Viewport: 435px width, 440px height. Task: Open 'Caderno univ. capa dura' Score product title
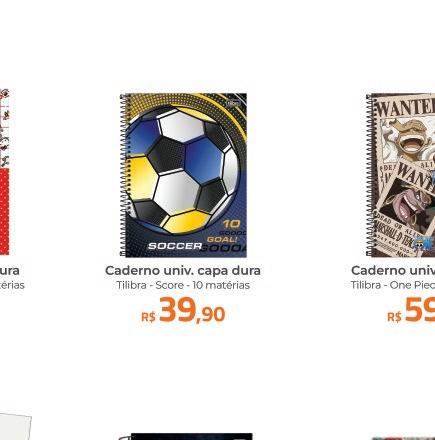tap(183, 271)
